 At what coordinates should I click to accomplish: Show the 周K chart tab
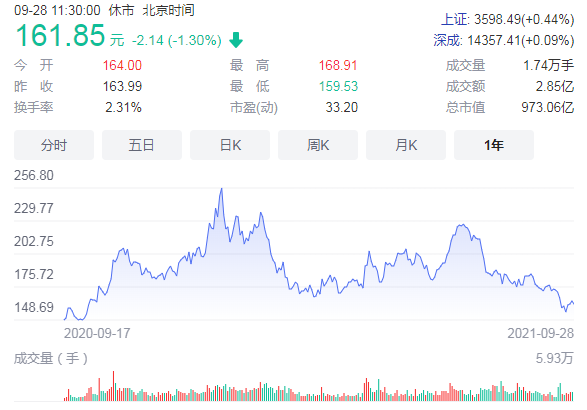pyautogui.click(x=318, y=145)
